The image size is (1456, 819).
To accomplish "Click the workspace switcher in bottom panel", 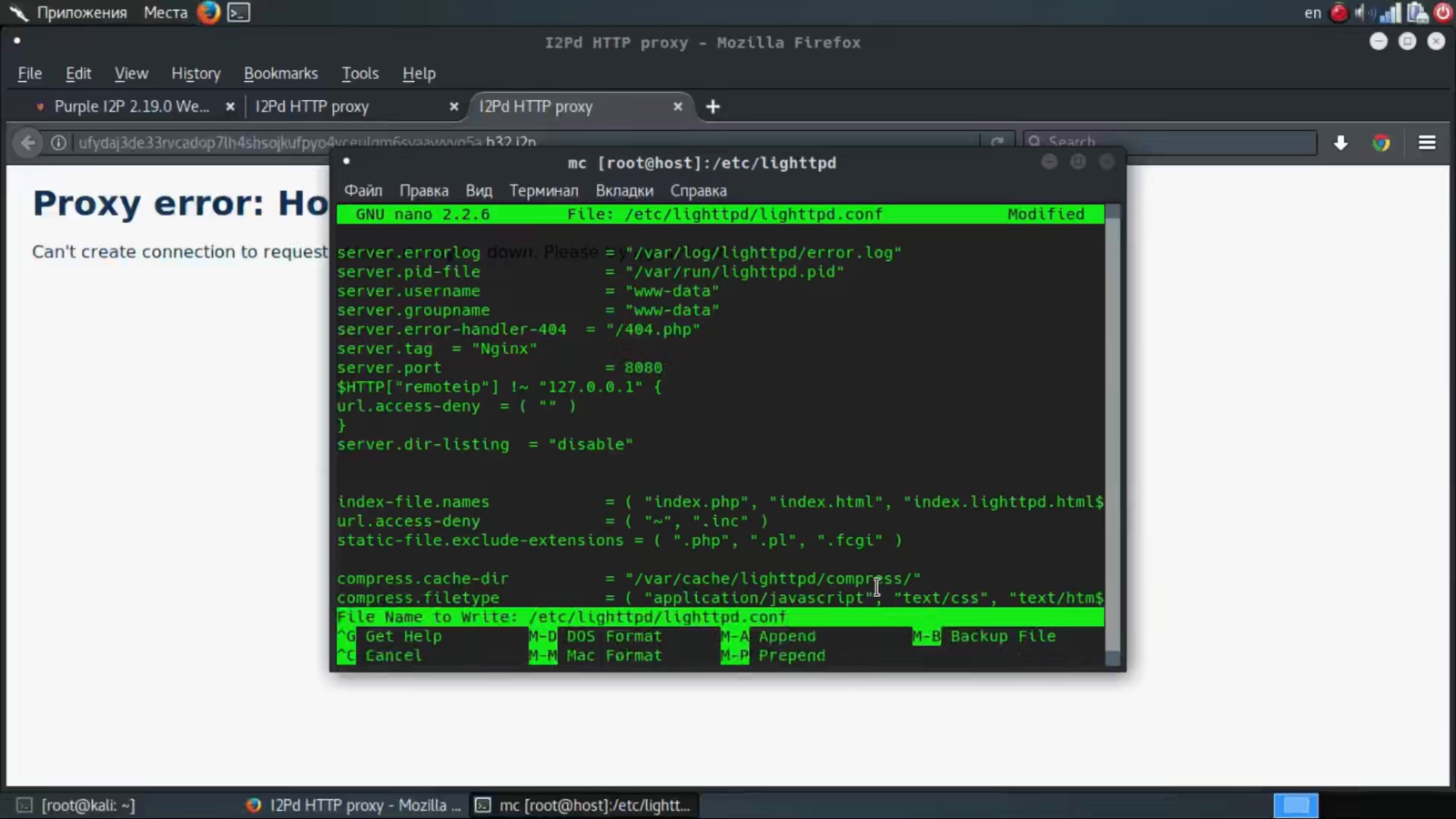I will pyautogui.click(x=1296, y=805).
